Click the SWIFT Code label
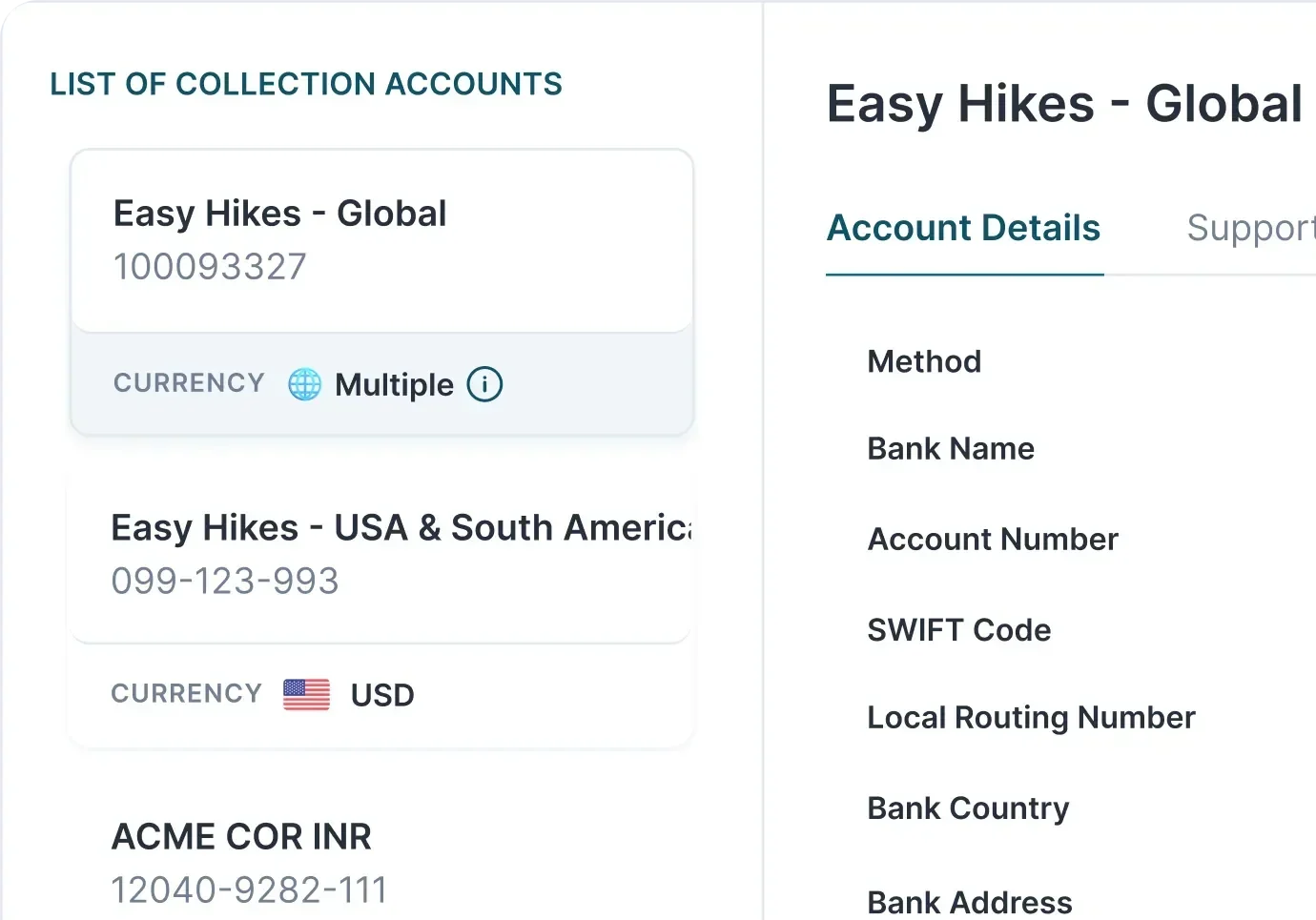The image size is (1316, 920). pyautogui.click(x=958, y=630)
